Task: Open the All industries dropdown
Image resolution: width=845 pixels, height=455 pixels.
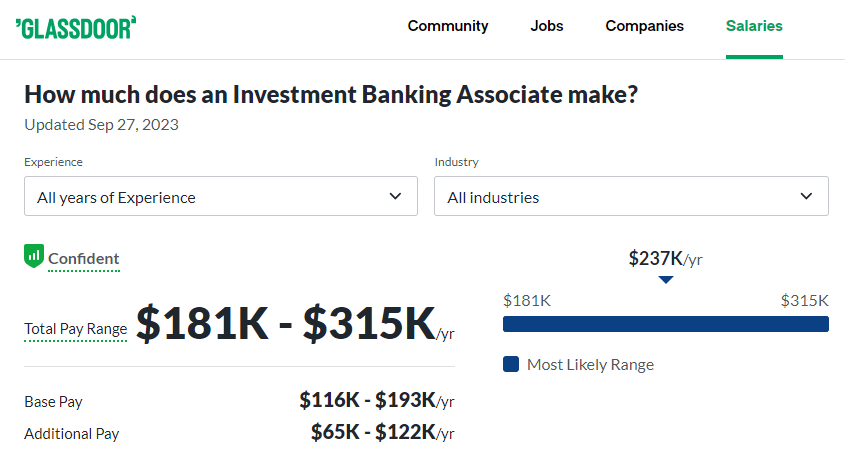Action: click(x=632, y=196)
